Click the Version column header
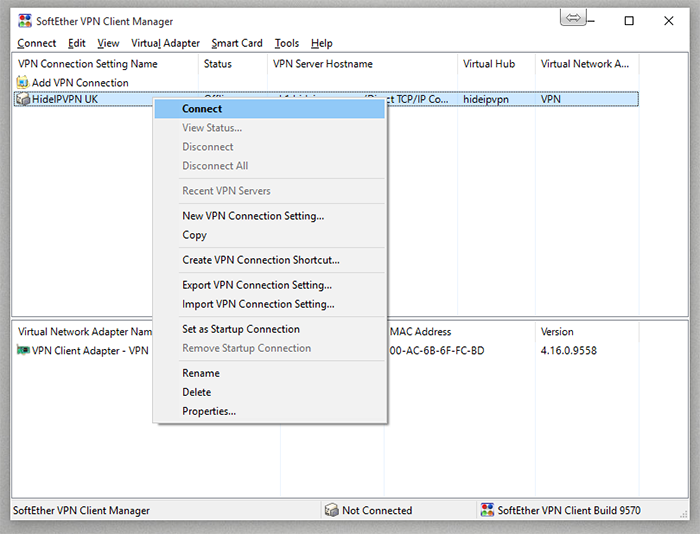 click(x=587, y=332)
